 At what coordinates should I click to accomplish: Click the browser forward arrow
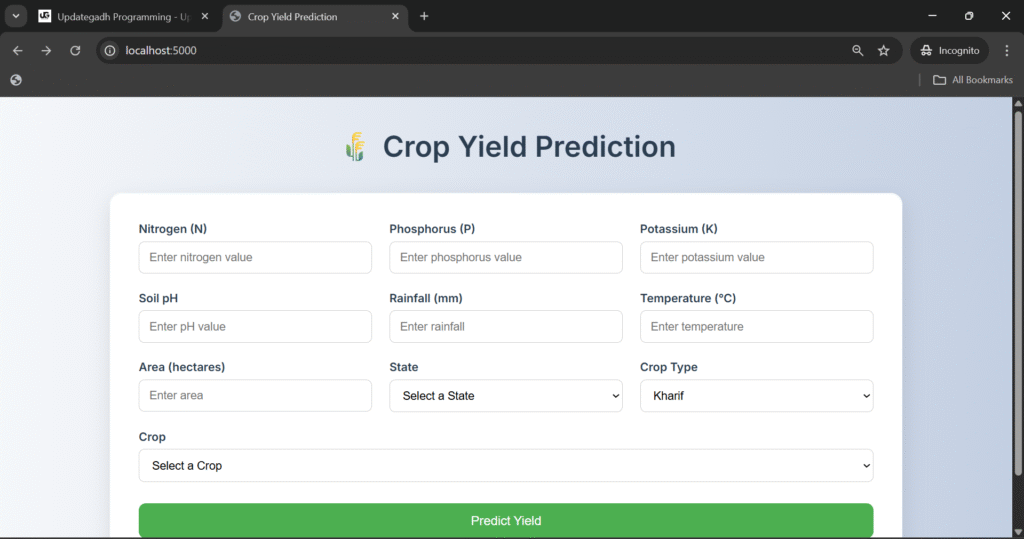coord(46,50)
